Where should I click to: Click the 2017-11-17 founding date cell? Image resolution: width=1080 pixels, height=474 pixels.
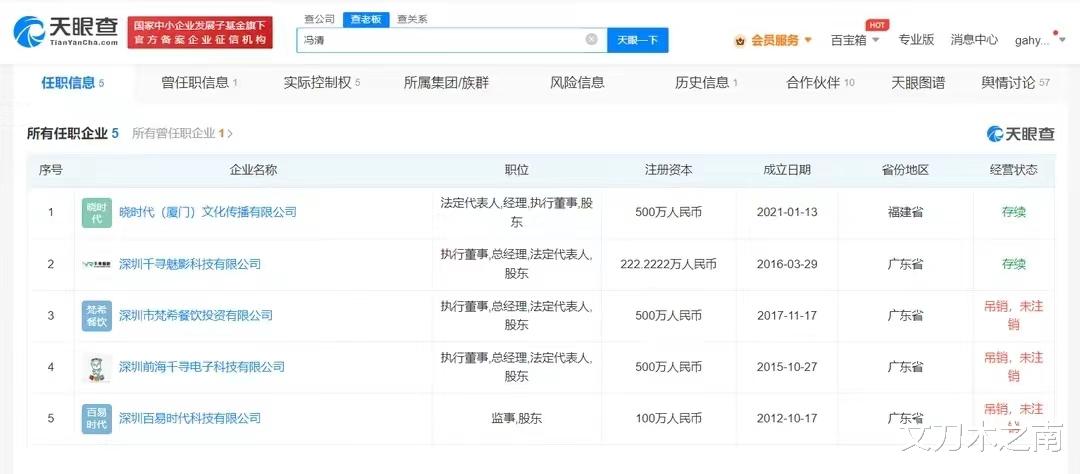pyautogui.click(x=787, y=316)
